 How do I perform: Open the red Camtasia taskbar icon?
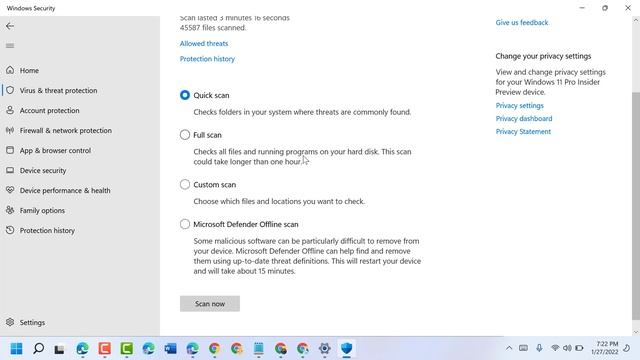point(104,349)
